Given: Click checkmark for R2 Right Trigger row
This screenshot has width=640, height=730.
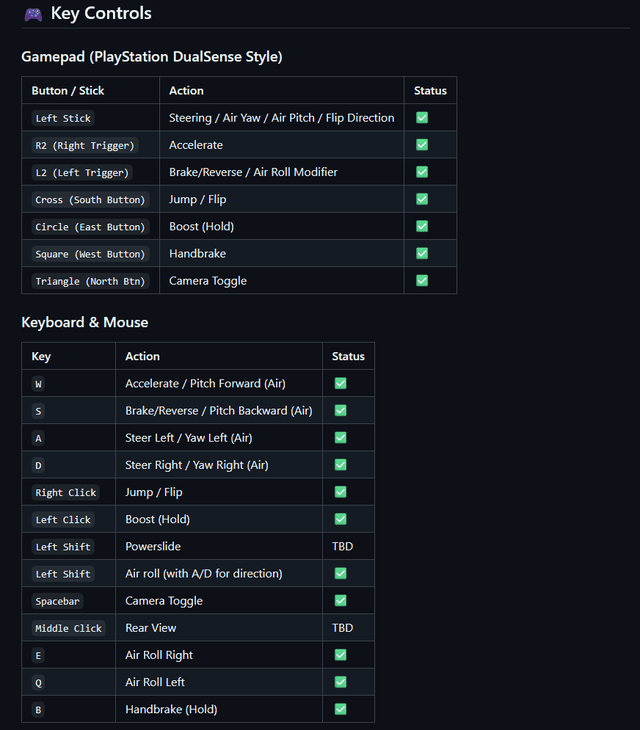Looking at the screenshot, I should (422, 145).
